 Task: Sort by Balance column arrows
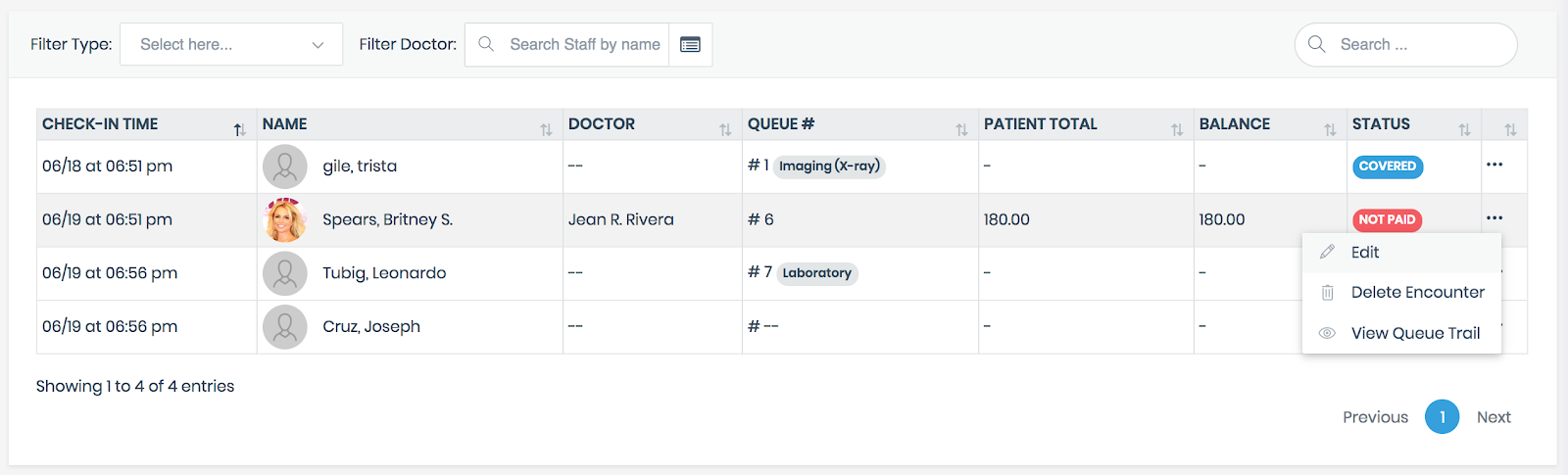[1330, 129]
